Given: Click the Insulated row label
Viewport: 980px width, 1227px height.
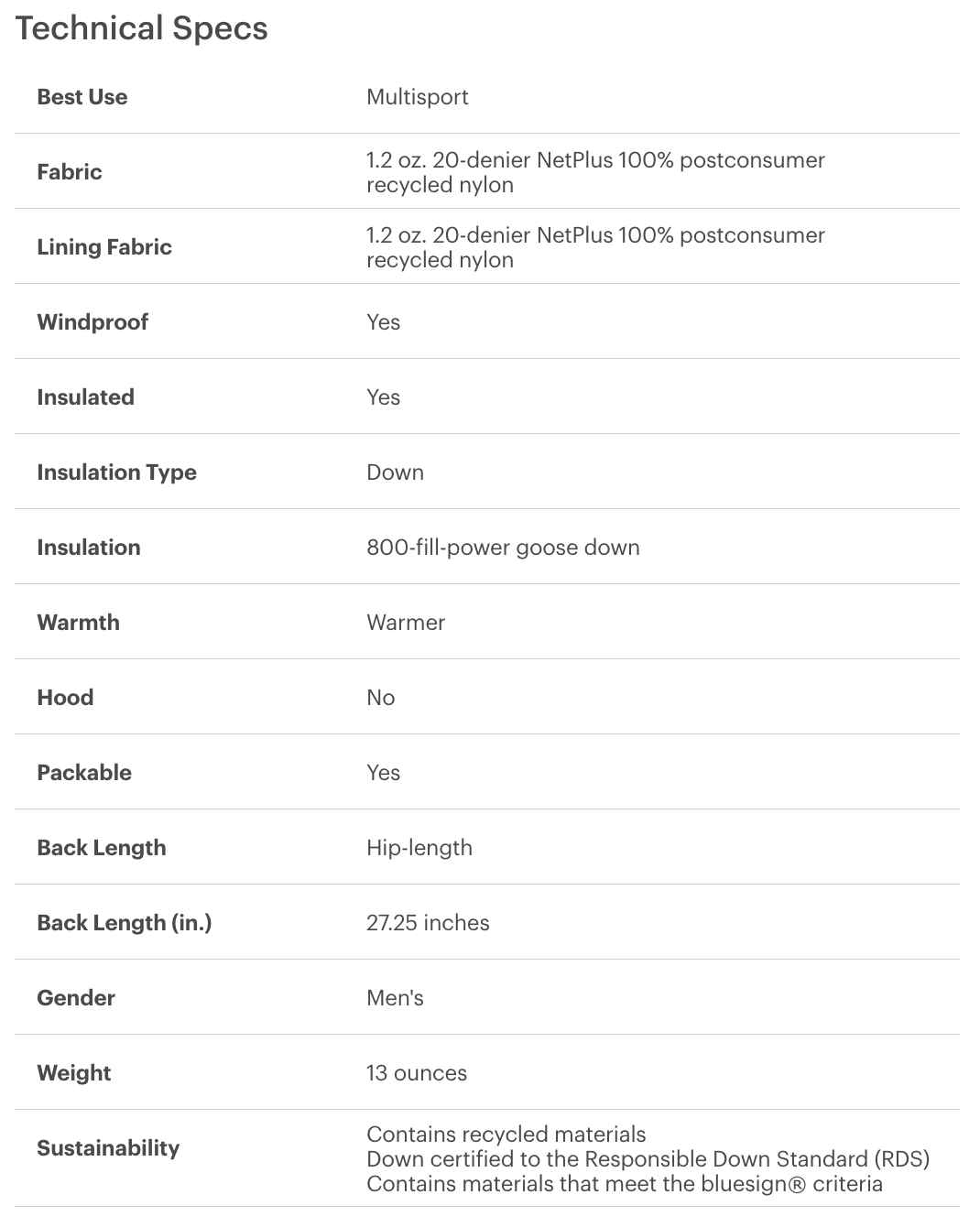Looking at the screenshot, I should (x=85, y=397).
